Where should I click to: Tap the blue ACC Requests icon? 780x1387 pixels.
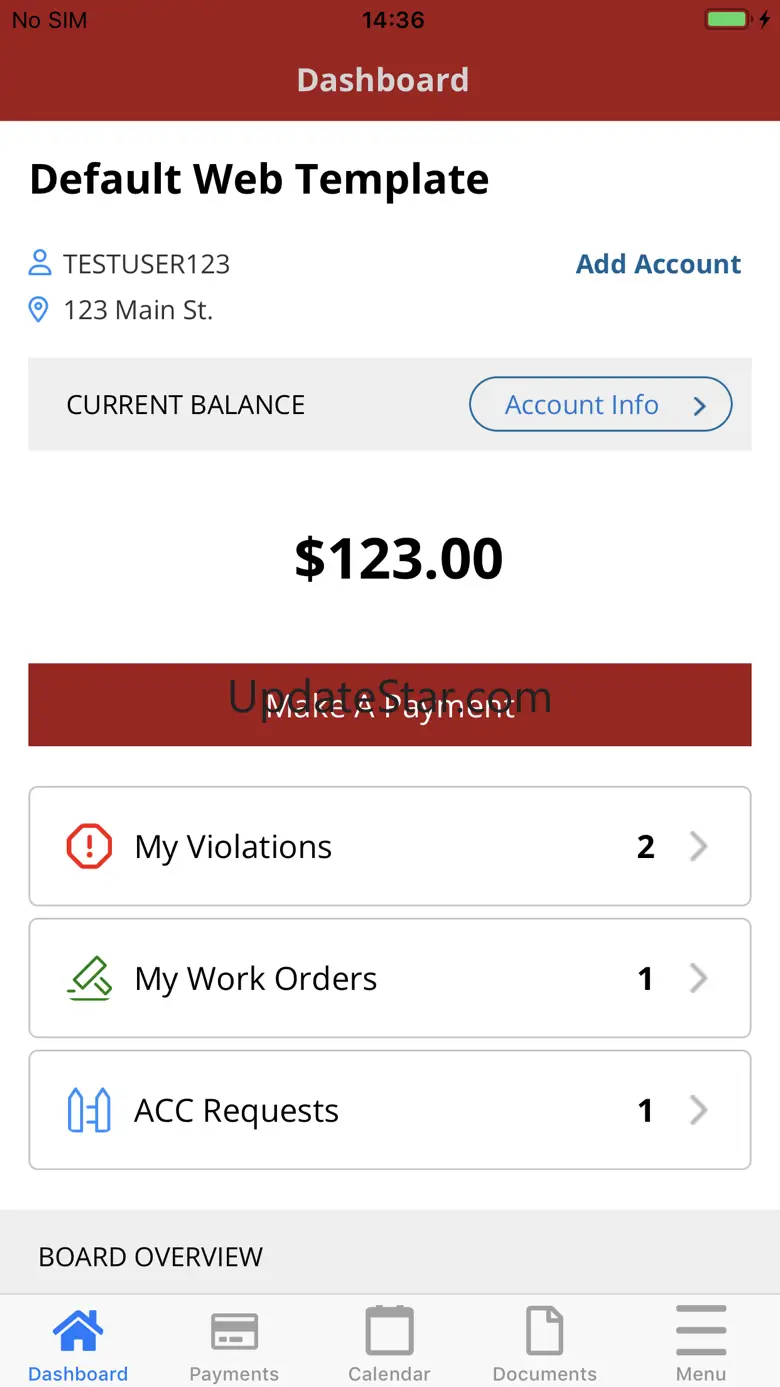point(89,1110)
